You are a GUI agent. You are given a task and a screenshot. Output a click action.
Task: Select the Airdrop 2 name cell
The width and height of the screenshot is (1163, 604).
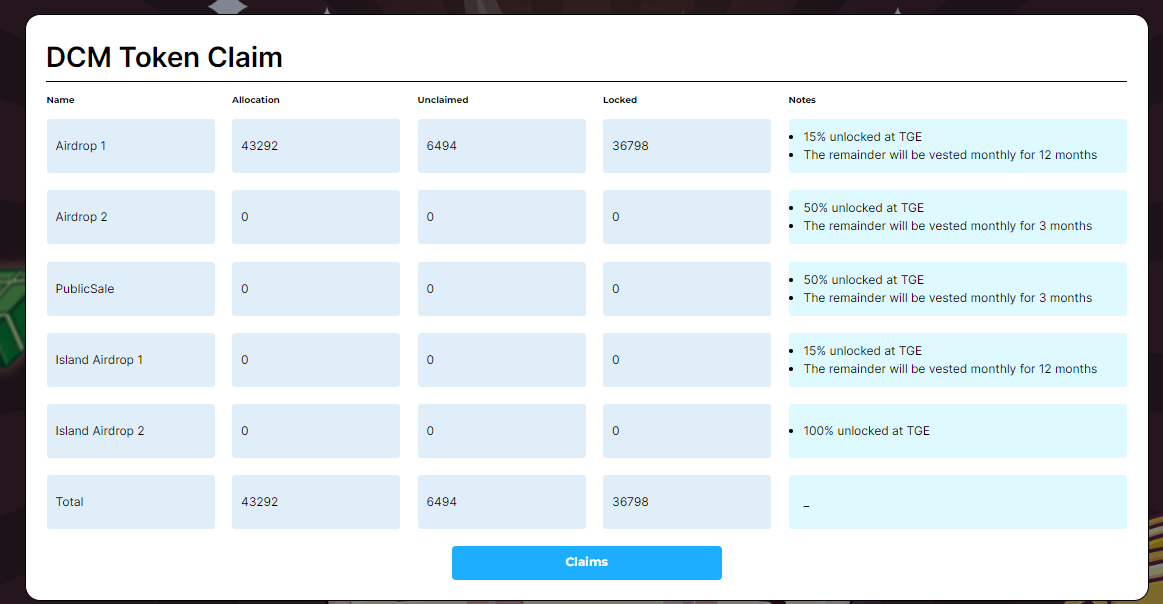pos(131,217)
